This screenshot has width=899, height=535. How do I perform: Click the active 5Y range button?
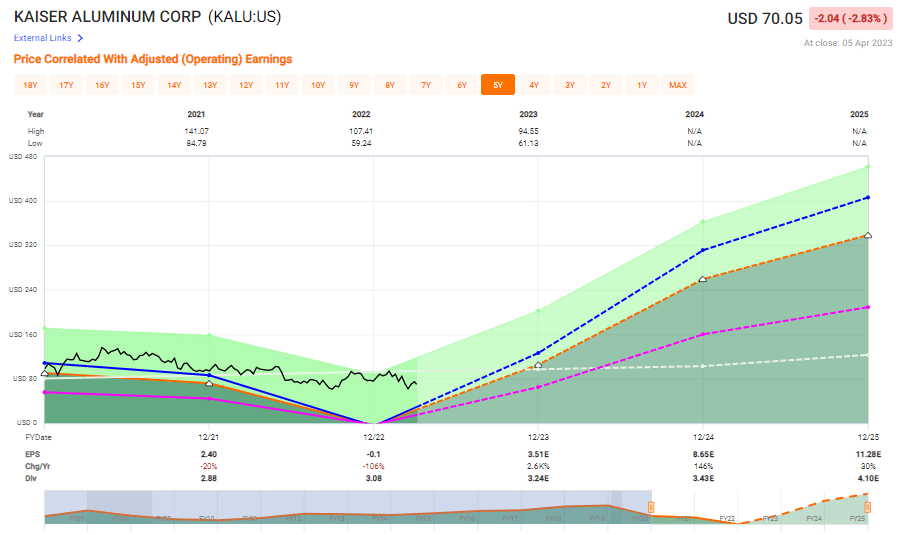point(498,85)
